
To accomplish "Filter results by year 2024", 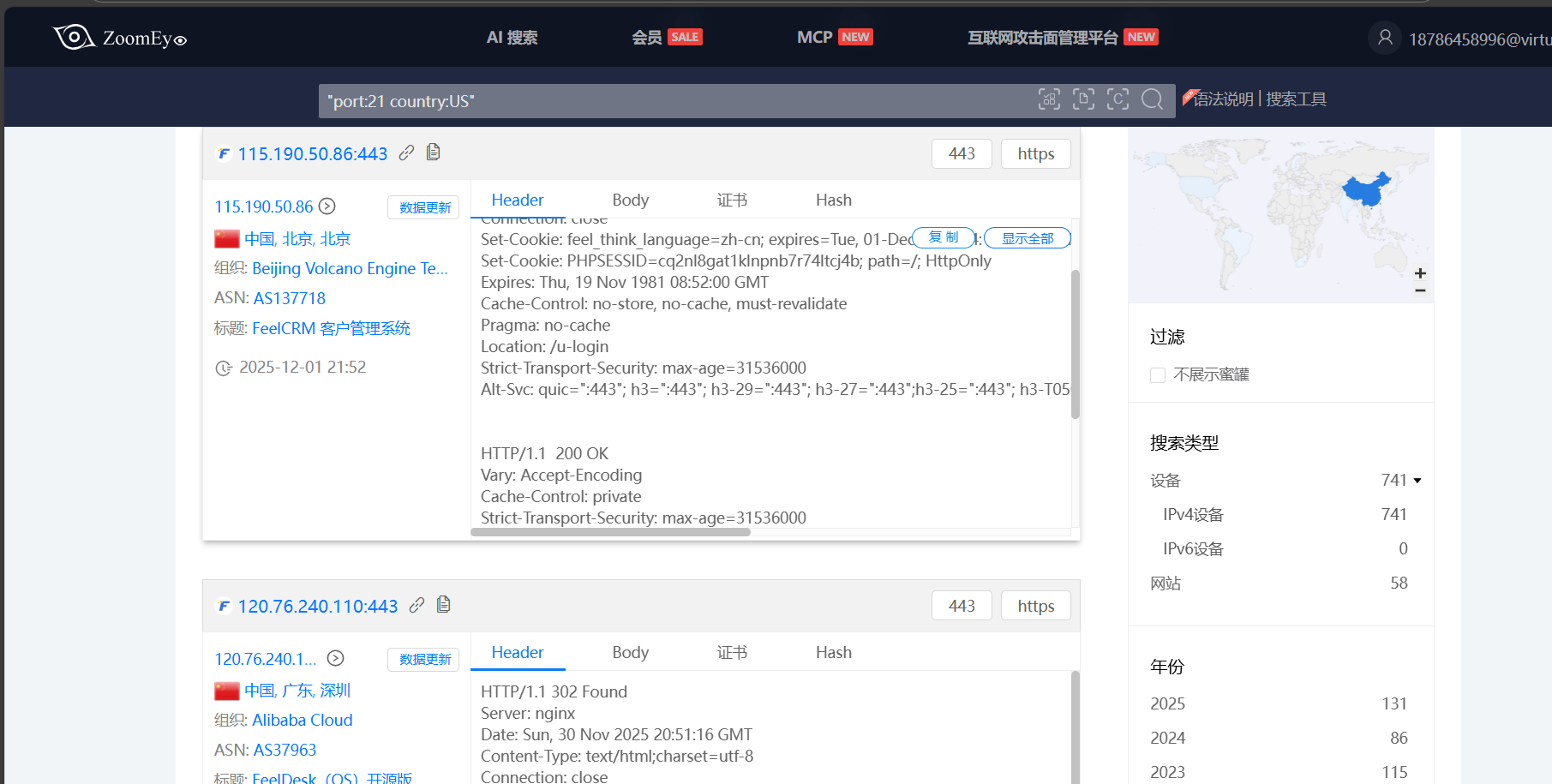I will coord(1167,738).
